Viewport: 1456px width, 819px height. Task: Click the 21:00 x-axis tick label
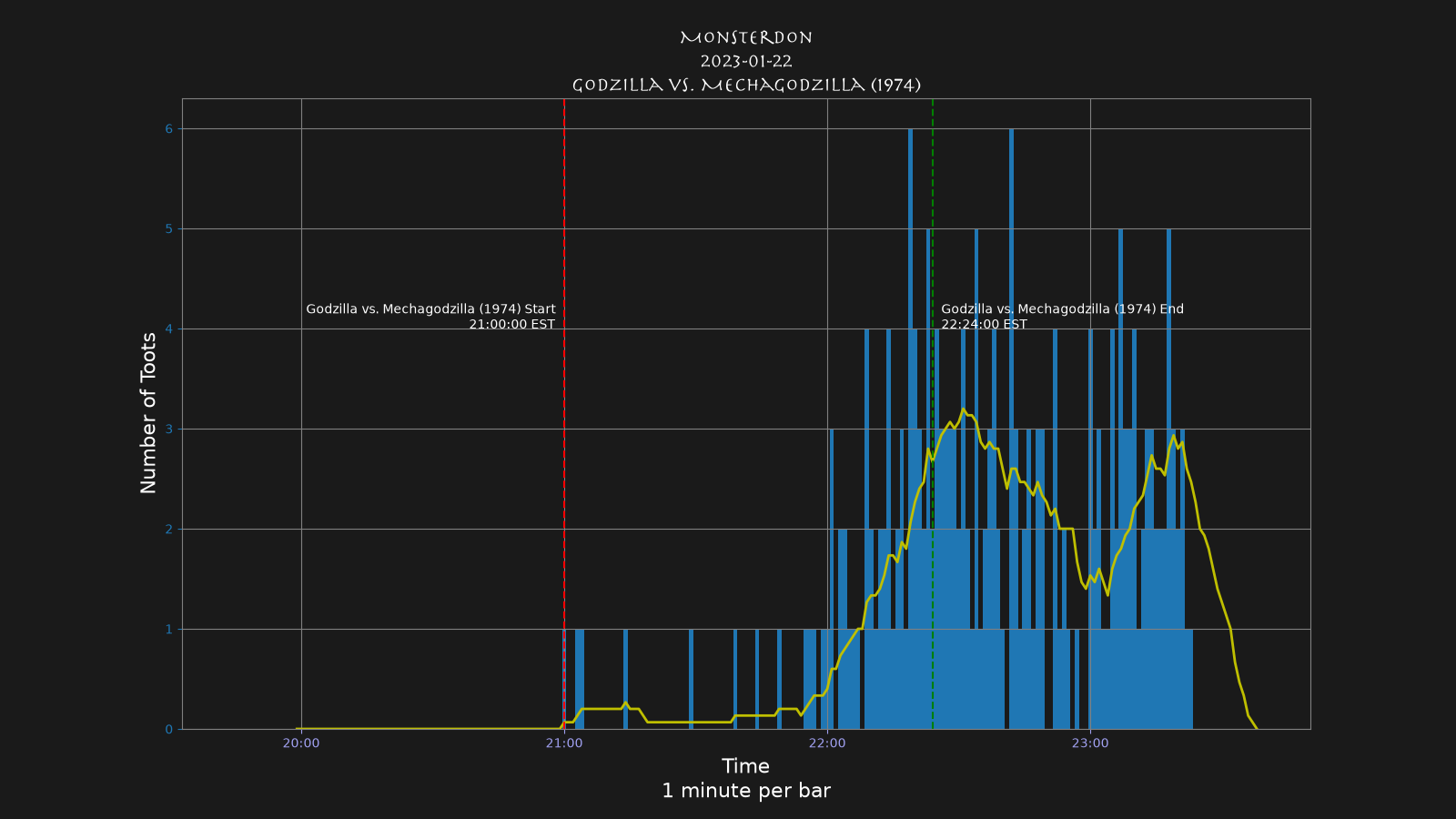click(564, 743)
